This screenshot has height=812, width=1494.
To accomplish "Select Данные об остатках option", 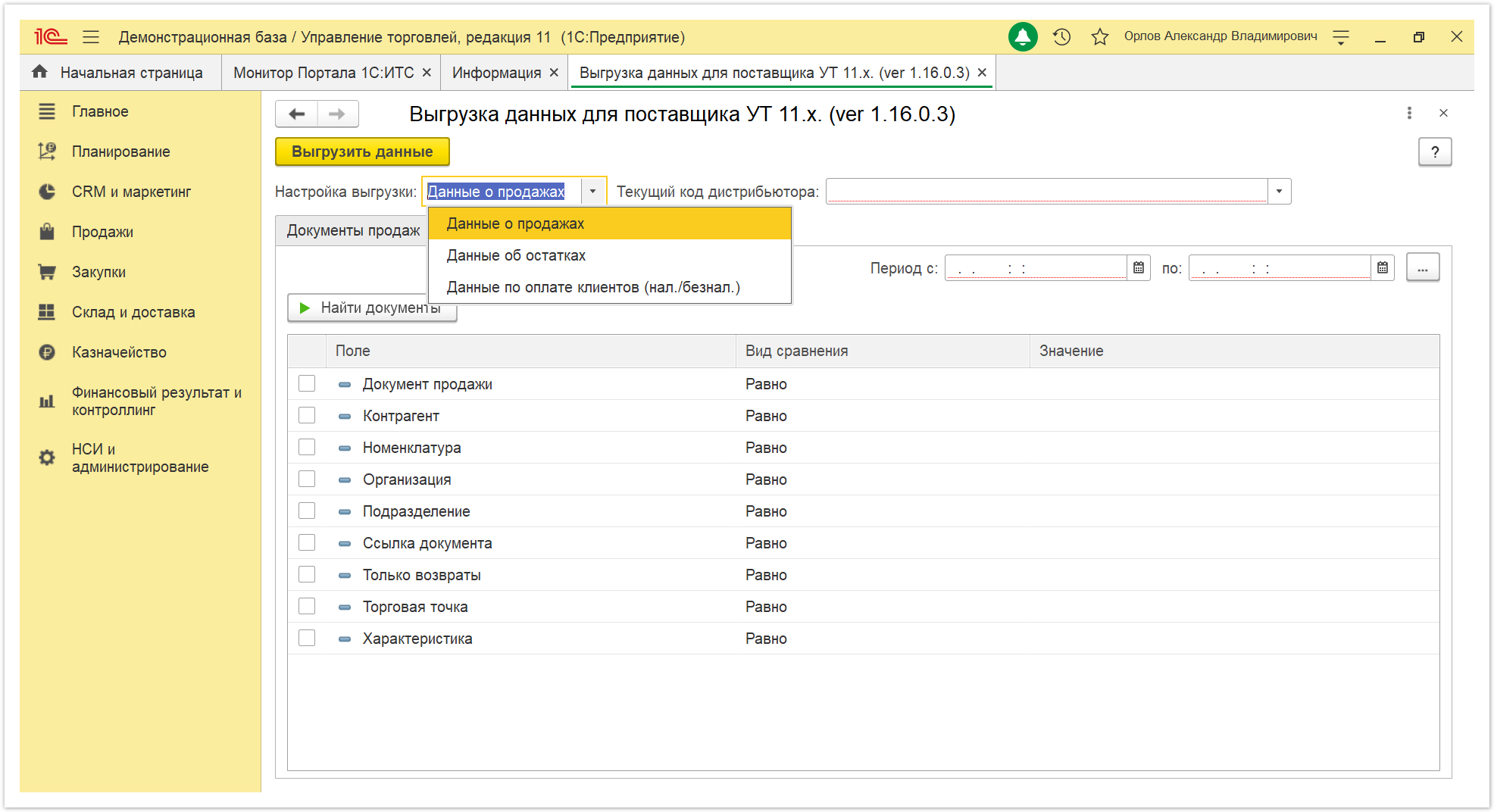I will pos(610,255).
